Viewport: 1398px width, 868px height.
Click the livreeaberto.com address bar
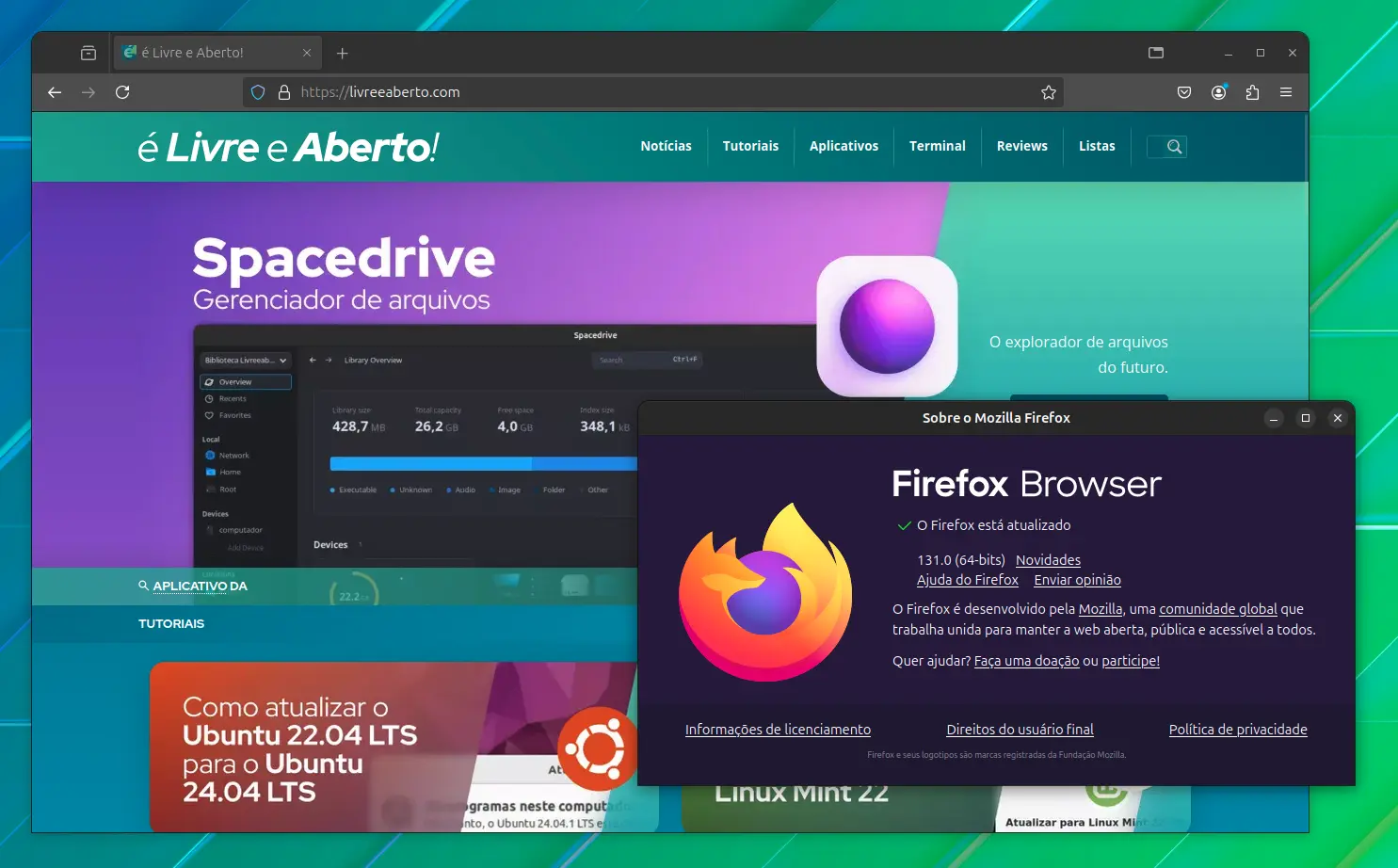(x=653, y=92)
